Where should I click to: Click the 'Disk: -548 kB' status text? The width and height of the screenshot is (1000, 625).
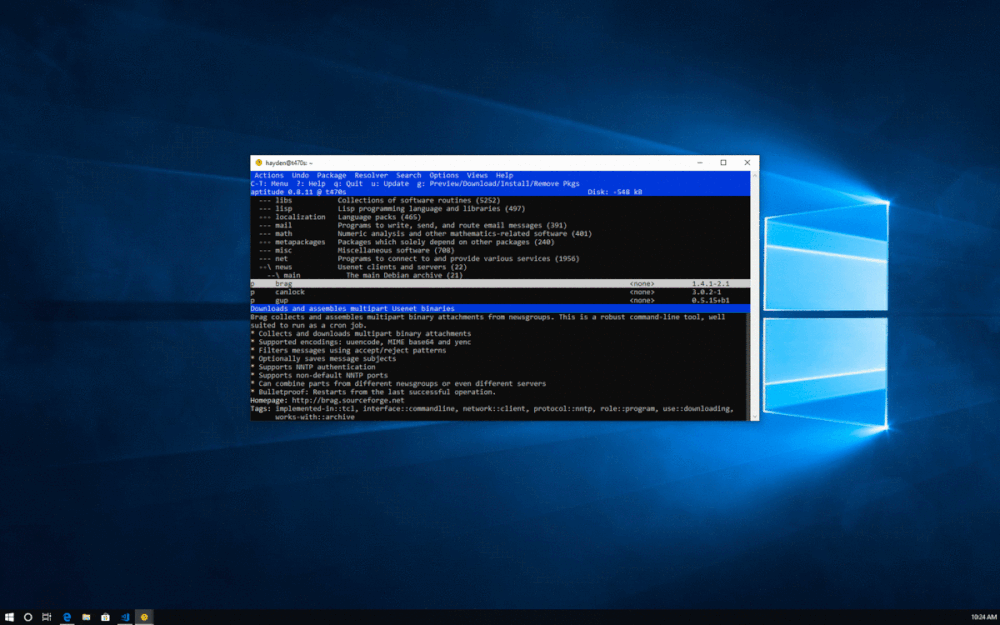[x=615, y=192]
